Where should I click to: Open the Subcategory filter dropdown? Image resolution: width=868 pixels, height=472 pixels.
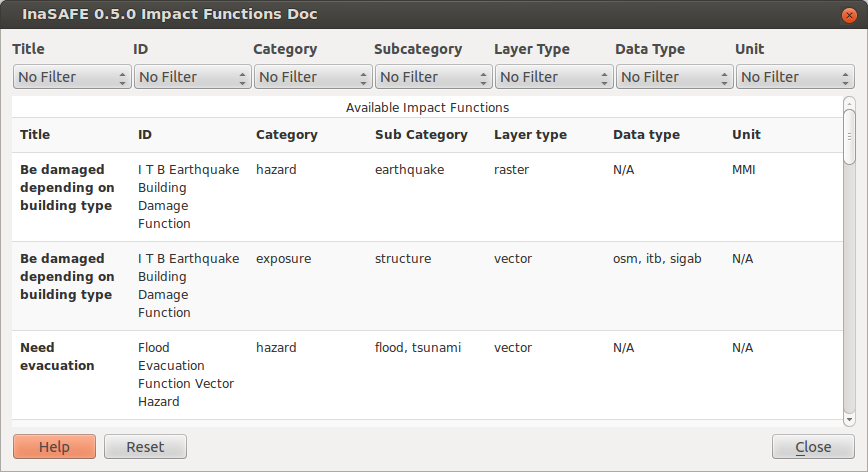click(433, 77)
